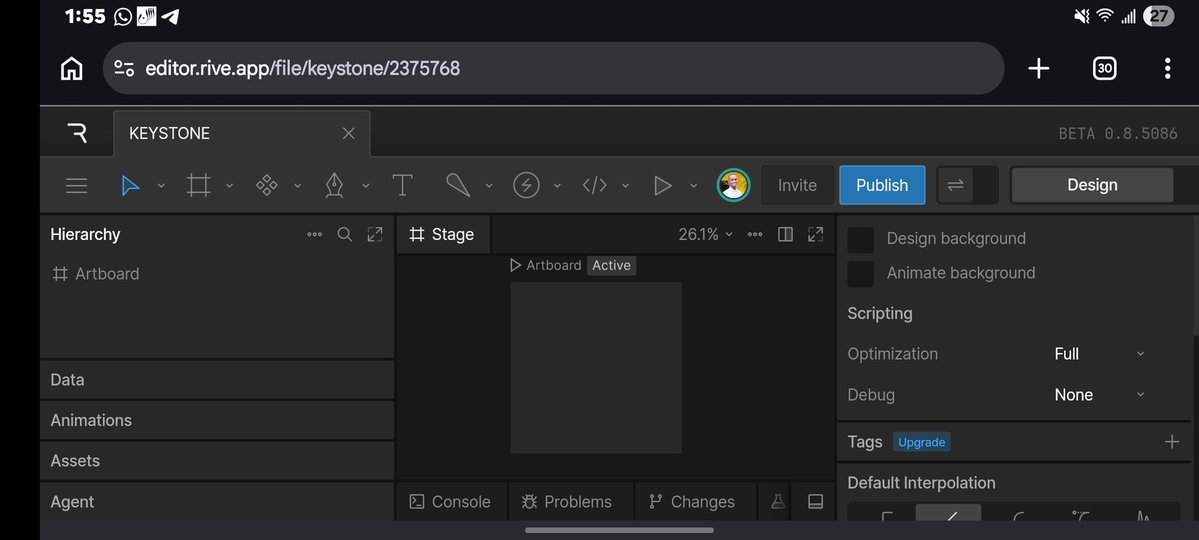The width and height of the screenshot is (1199, 540).
Task: Open the Hierarchy panel more options
Action: tap(314, 235)
